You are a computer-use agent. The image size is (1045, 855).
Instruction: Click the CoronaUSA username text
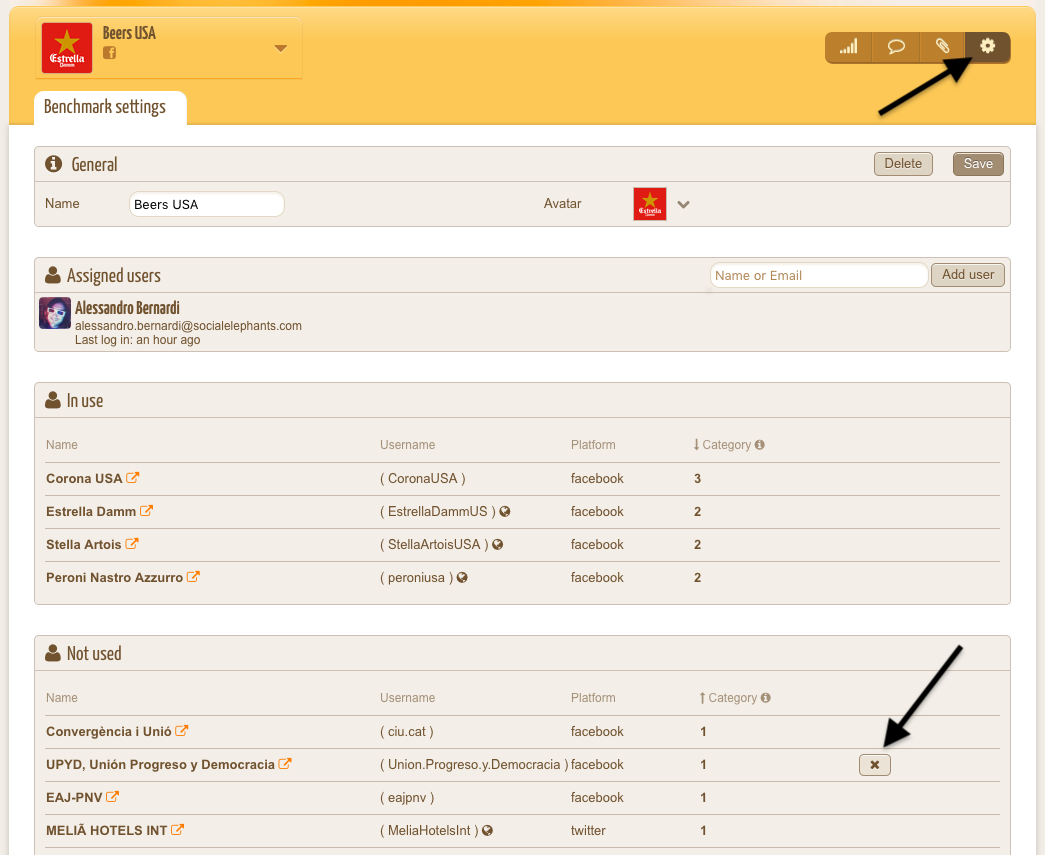[423, 478]
